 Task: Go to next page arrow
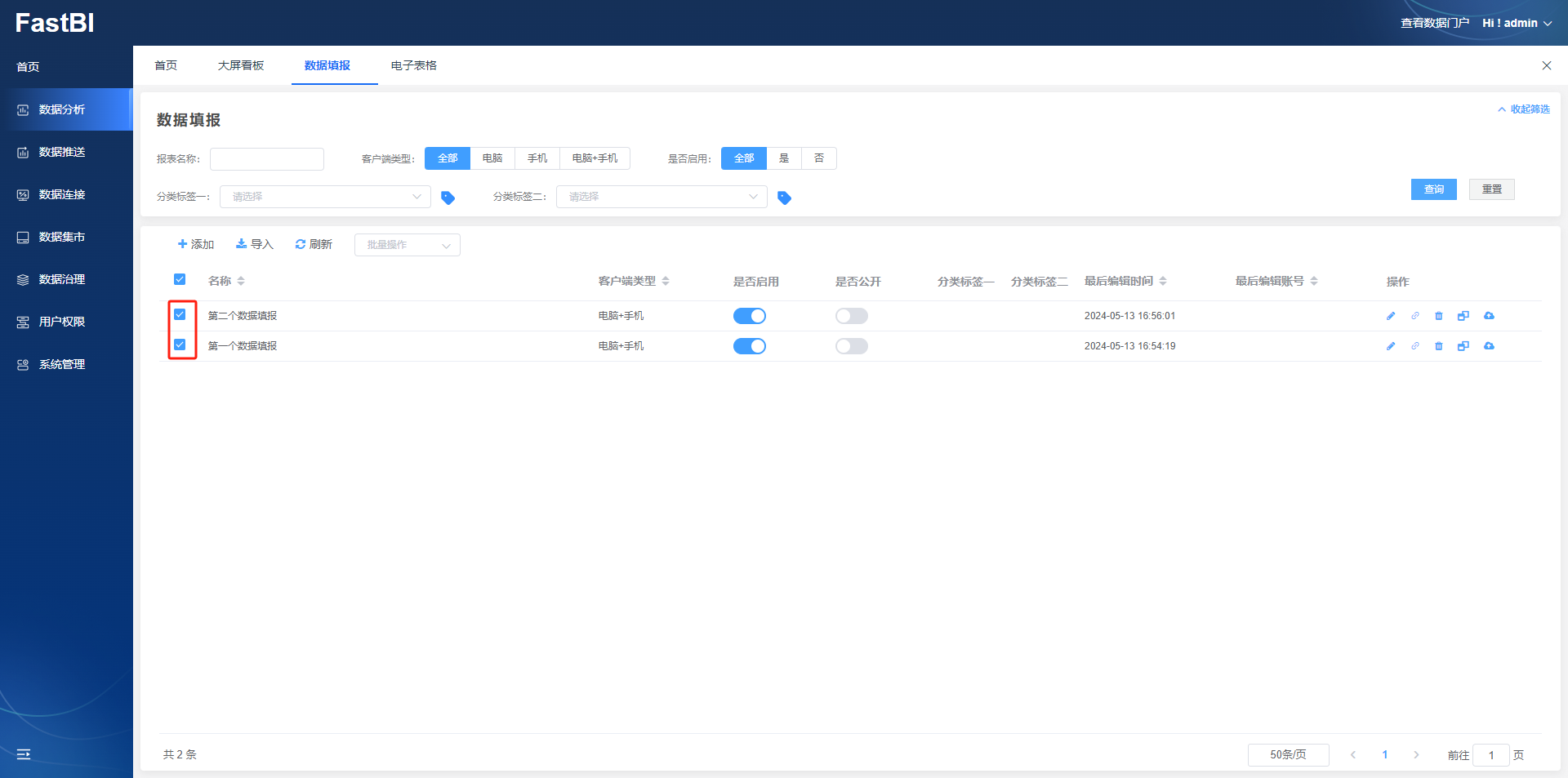(x=1416, y=755)
